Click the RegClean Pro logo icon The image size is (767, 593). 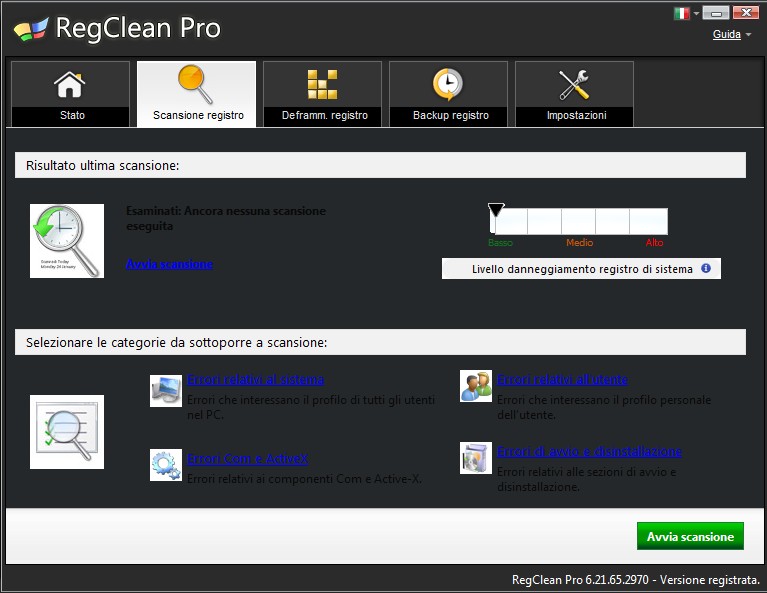point(31,29)
